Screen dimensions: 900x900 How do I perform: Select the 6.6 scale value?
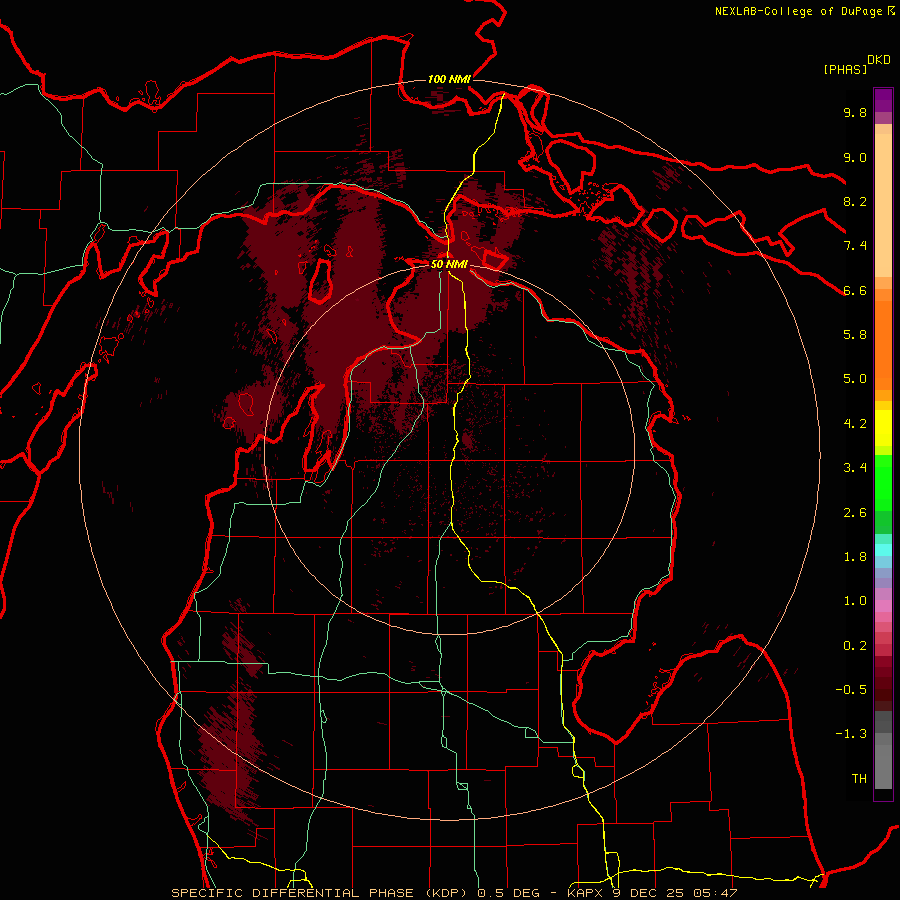click(855, 290)
